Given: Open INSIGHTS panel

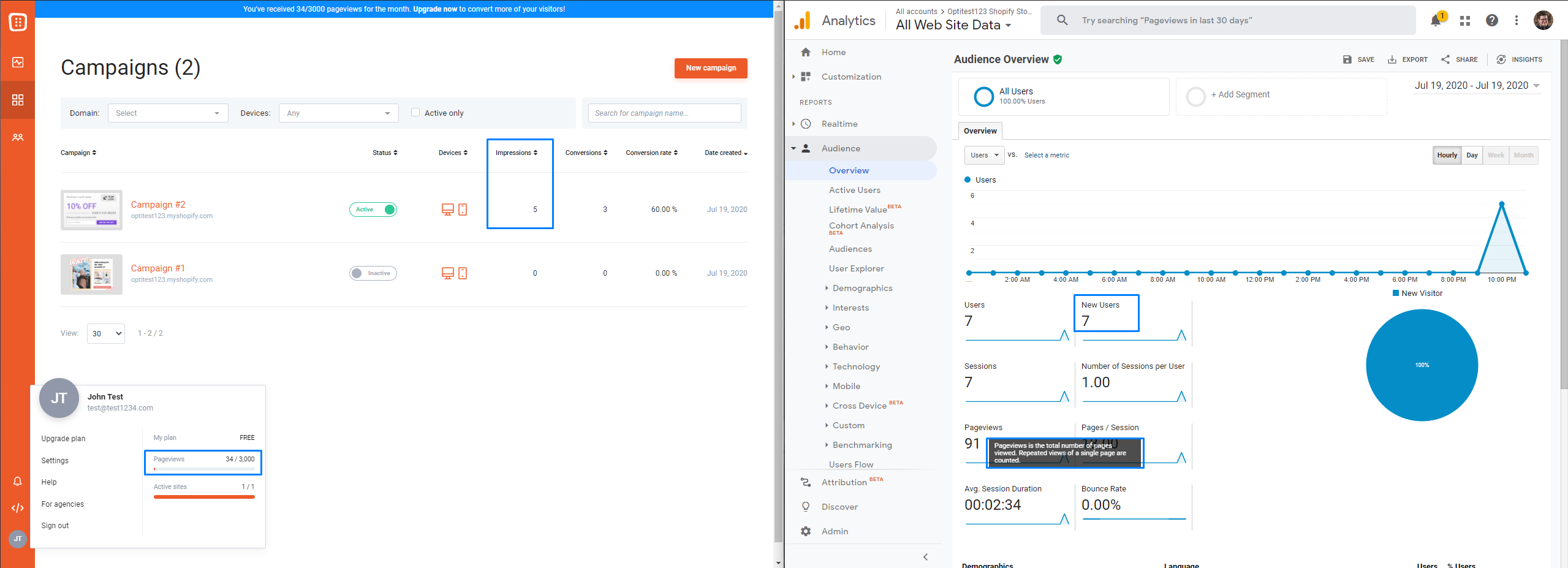Looking at the screenshot, I should click(x=1519, y=59).
